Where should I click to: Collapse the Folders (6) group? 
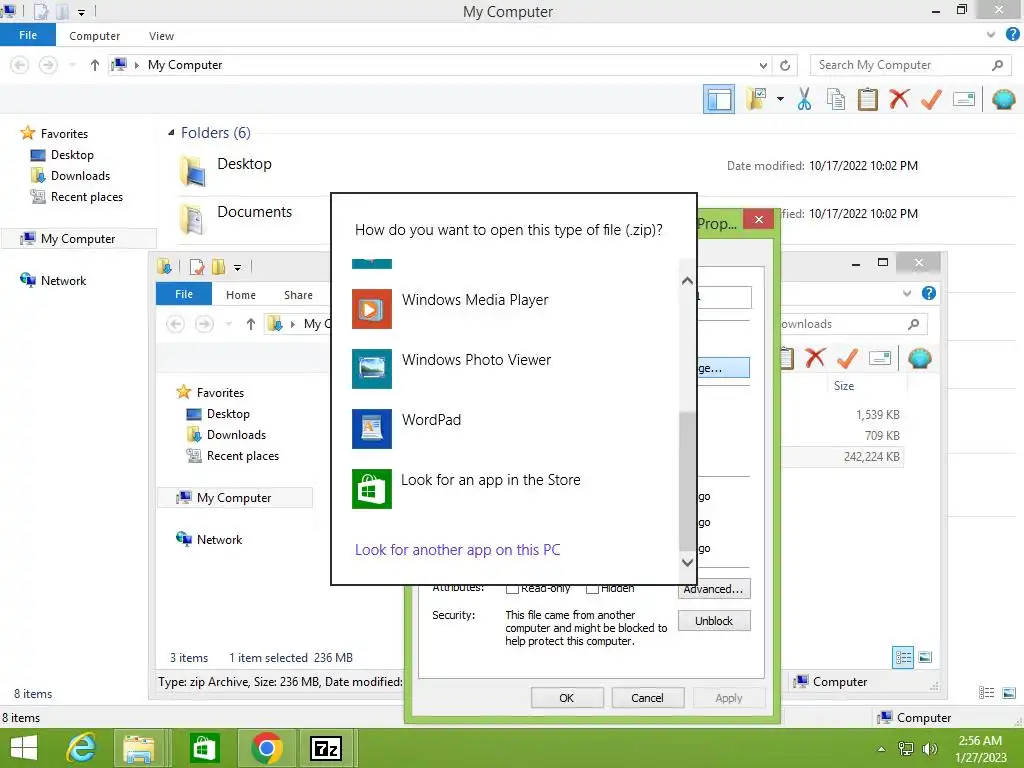171,133
